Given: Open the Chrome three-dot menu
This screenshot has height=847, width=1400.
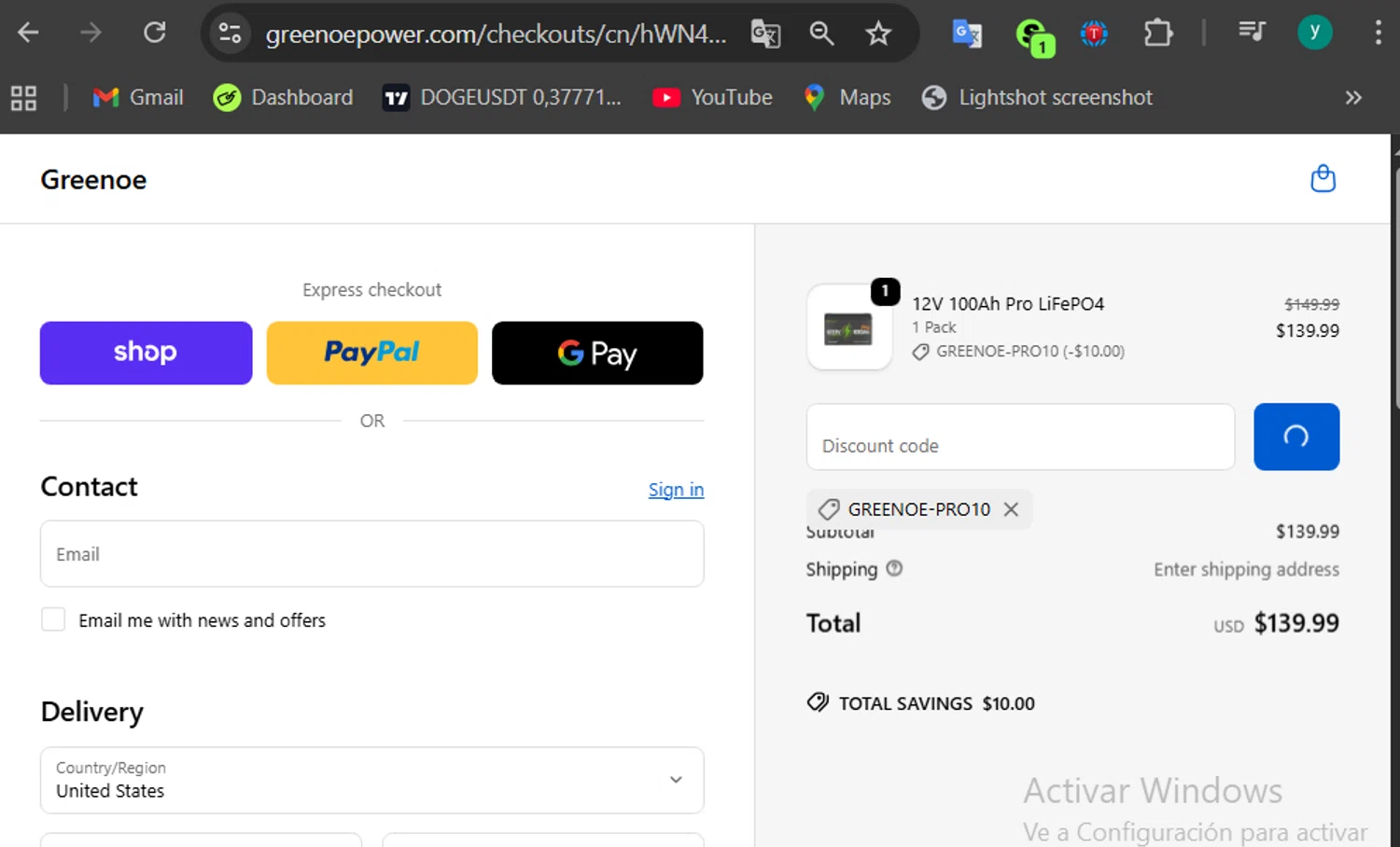Looking at the screenshot, I should coord(1378,33).
